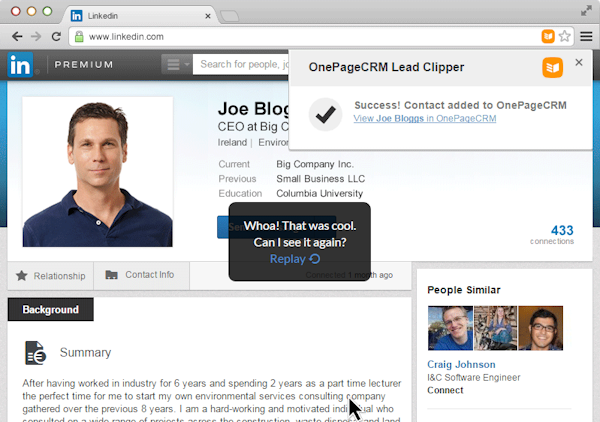Viewport: 600px width, 422px height.
Task: Reload the page with refresh icon
Action: coord(56,37)
